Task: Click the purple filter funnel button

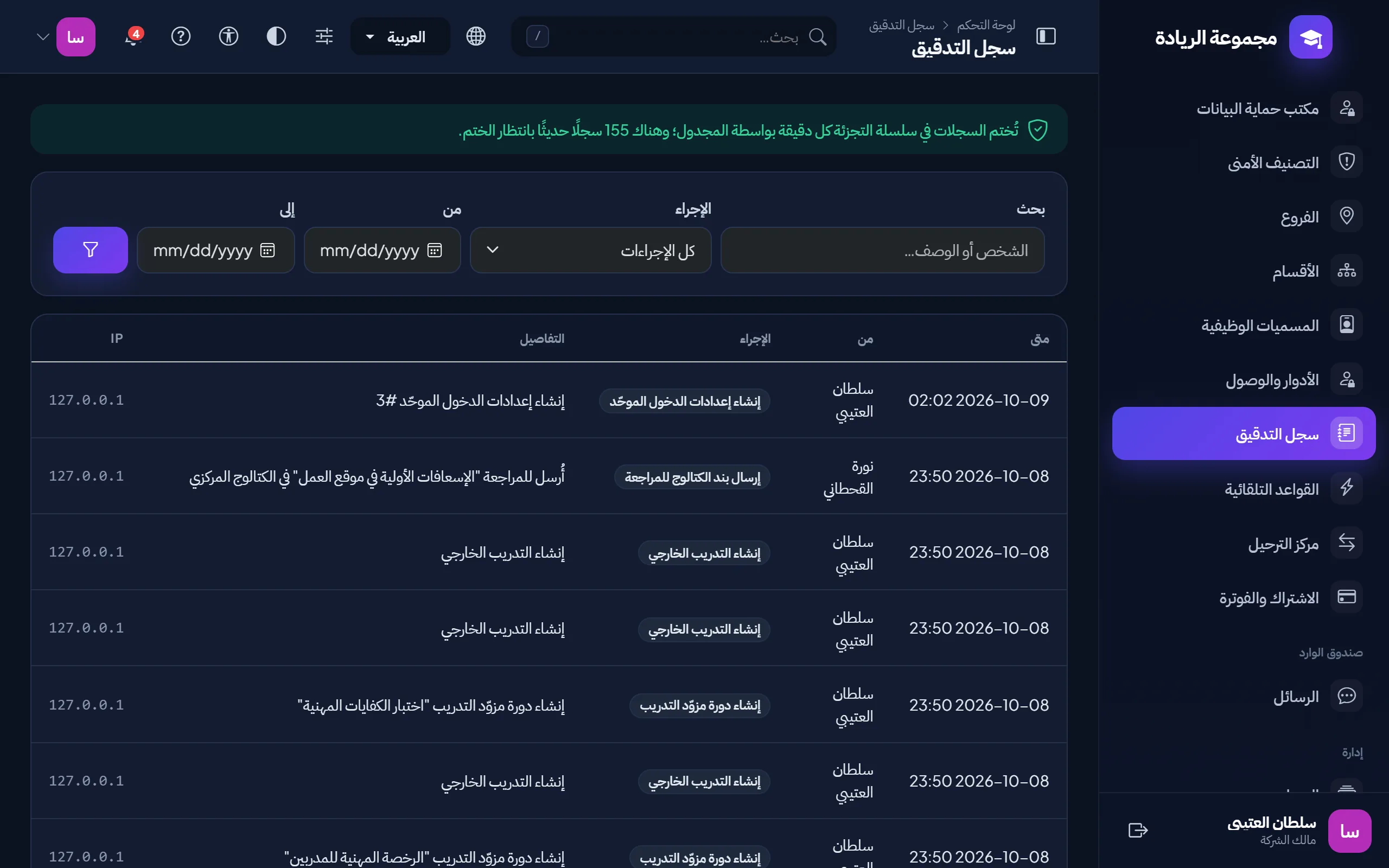Action: pyautogui.click(x=91, y=250)
